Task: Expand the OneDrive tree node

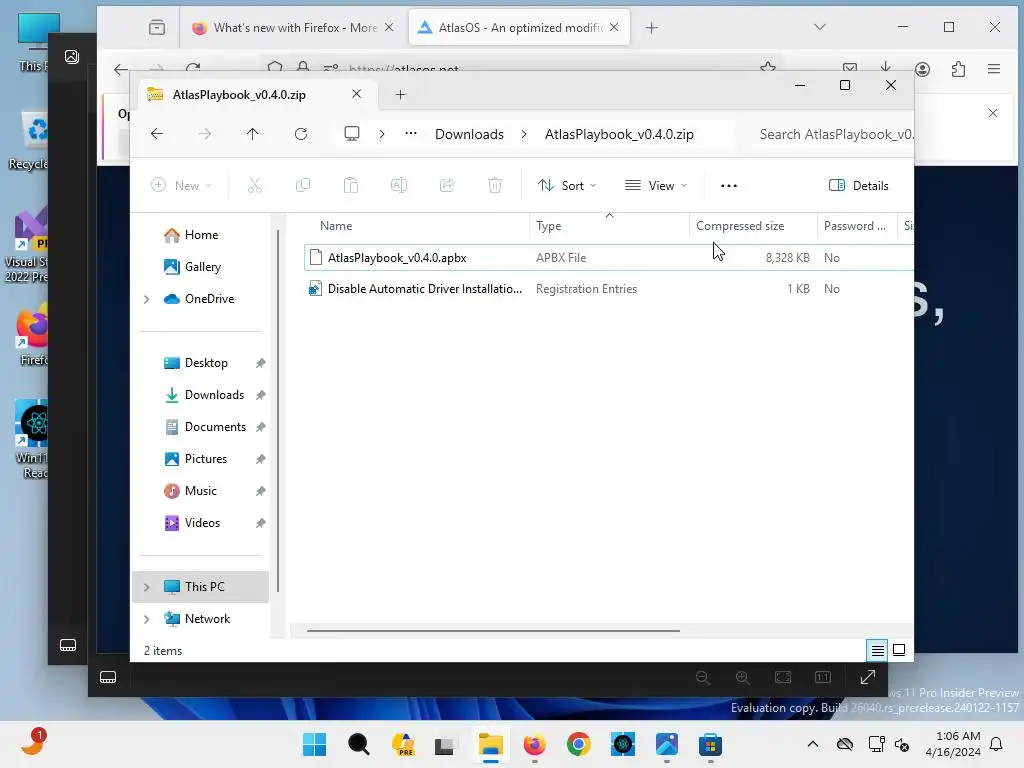Action: point(147,299)
